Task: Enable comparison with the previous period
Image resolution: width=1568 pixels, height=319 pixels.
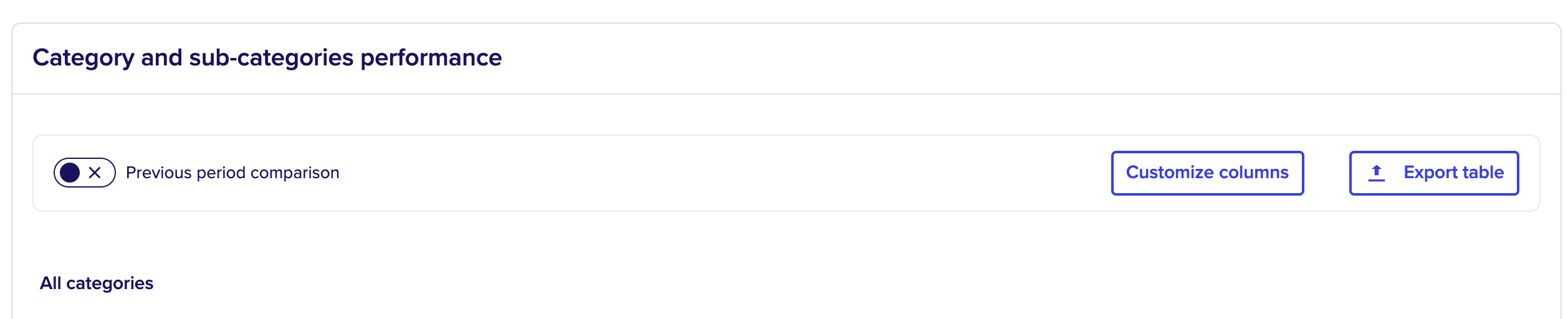Action: point(85,173)
